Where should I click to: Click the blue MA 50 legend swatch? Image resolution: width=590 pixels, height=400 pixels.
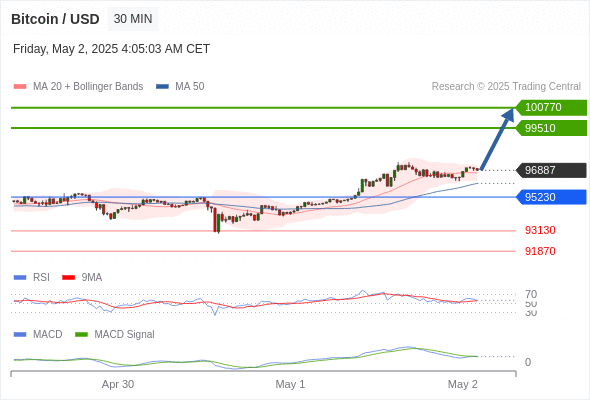162,87
